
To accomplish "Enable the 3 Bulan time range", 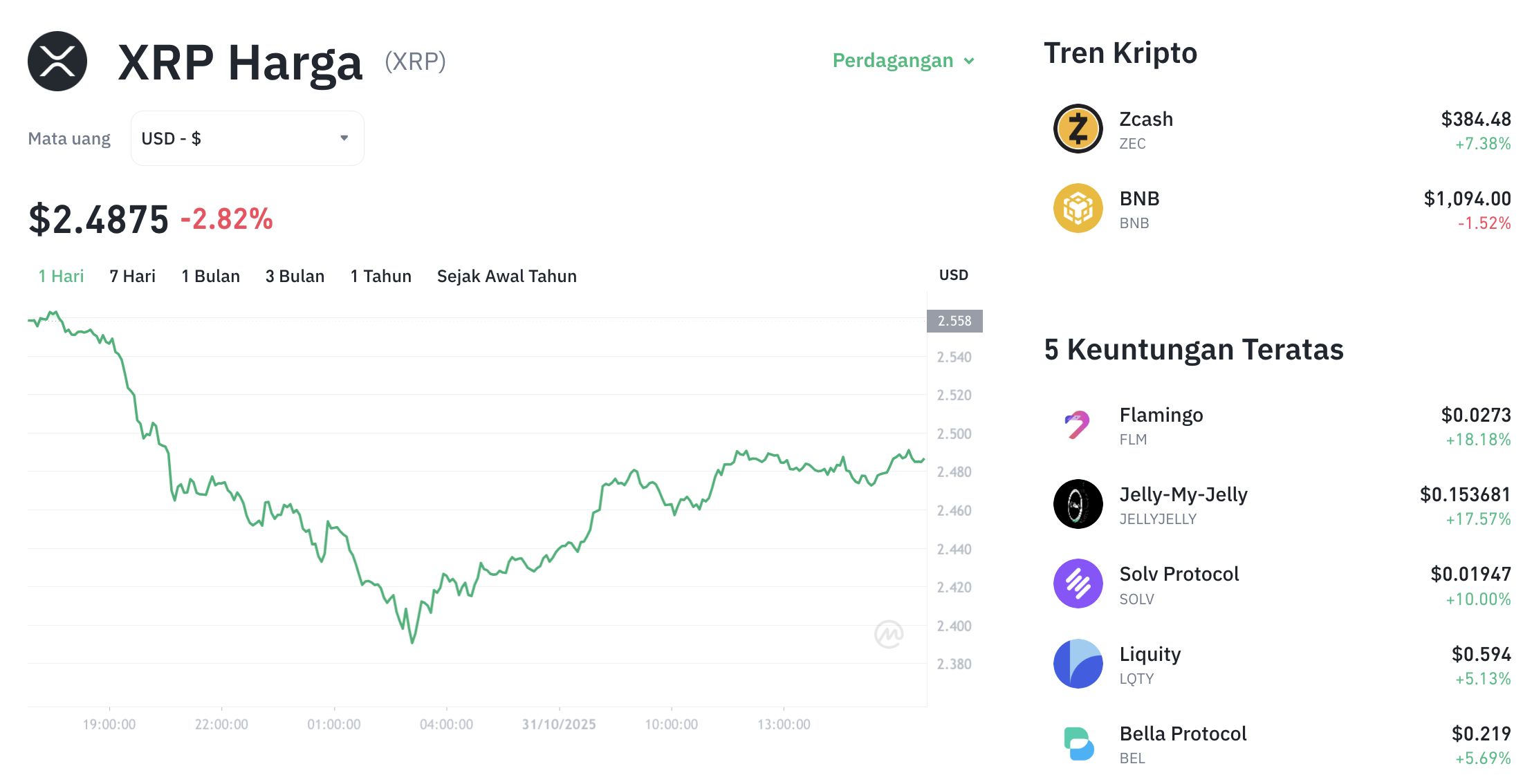I will tap(295, 276).
